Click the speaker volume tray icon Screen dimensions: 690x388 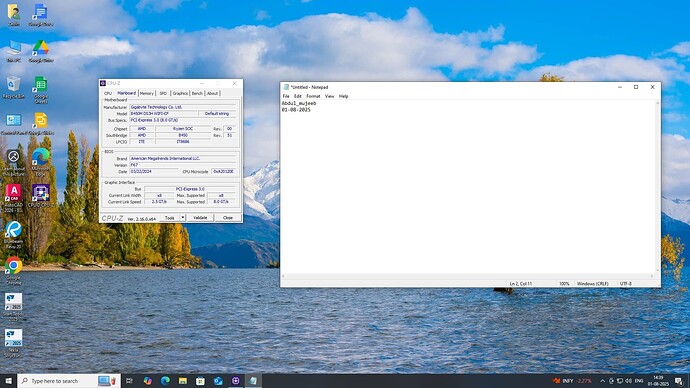pos(628,381)
